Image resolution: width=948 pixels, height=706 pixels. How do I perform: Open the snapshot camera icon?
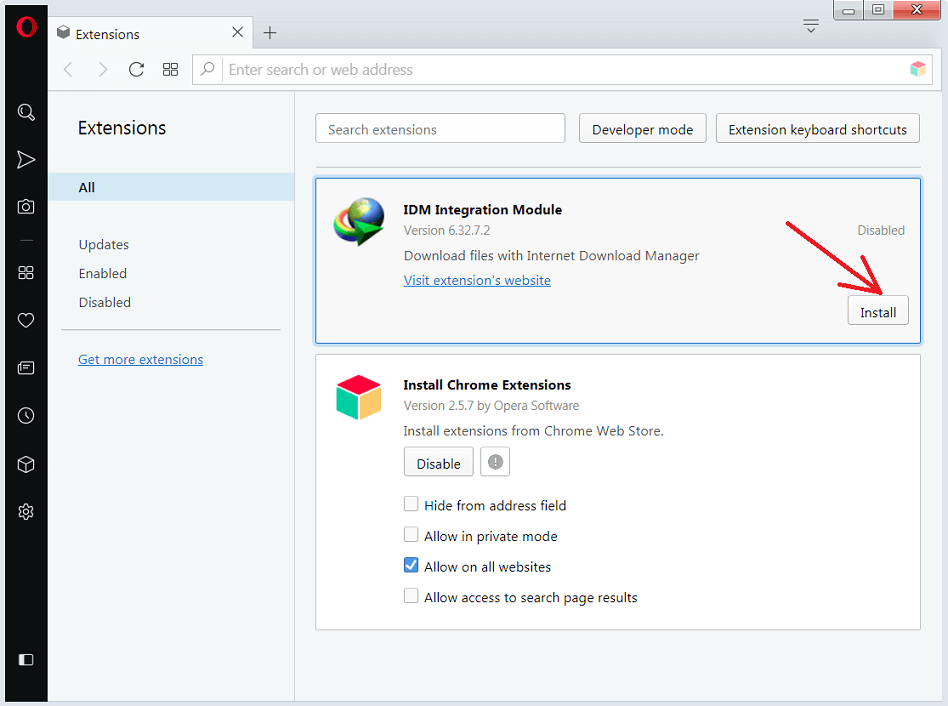pyautogui.click(x=26, y=207)
